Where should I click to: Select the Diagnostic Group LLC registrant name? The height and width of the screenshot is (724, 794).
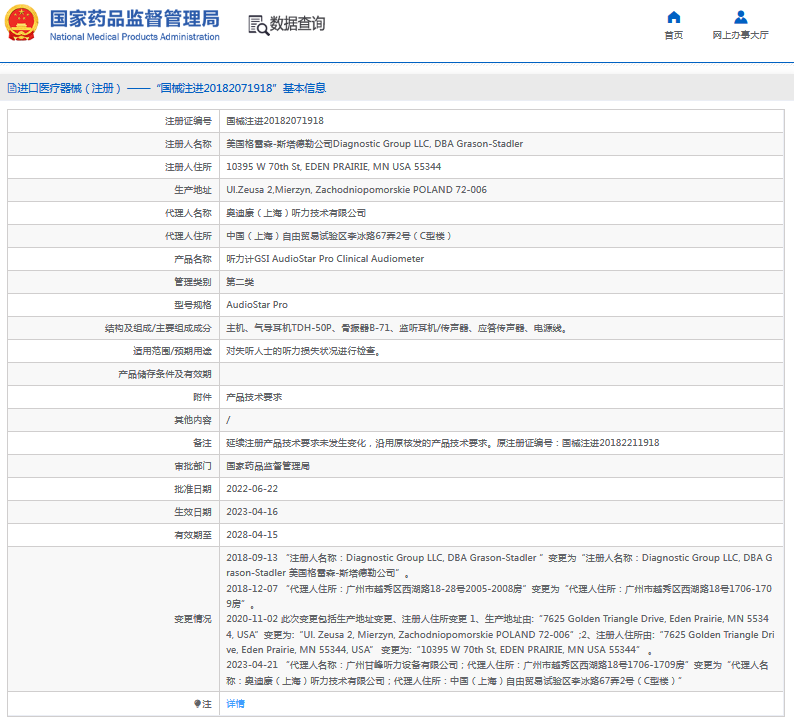375,144
